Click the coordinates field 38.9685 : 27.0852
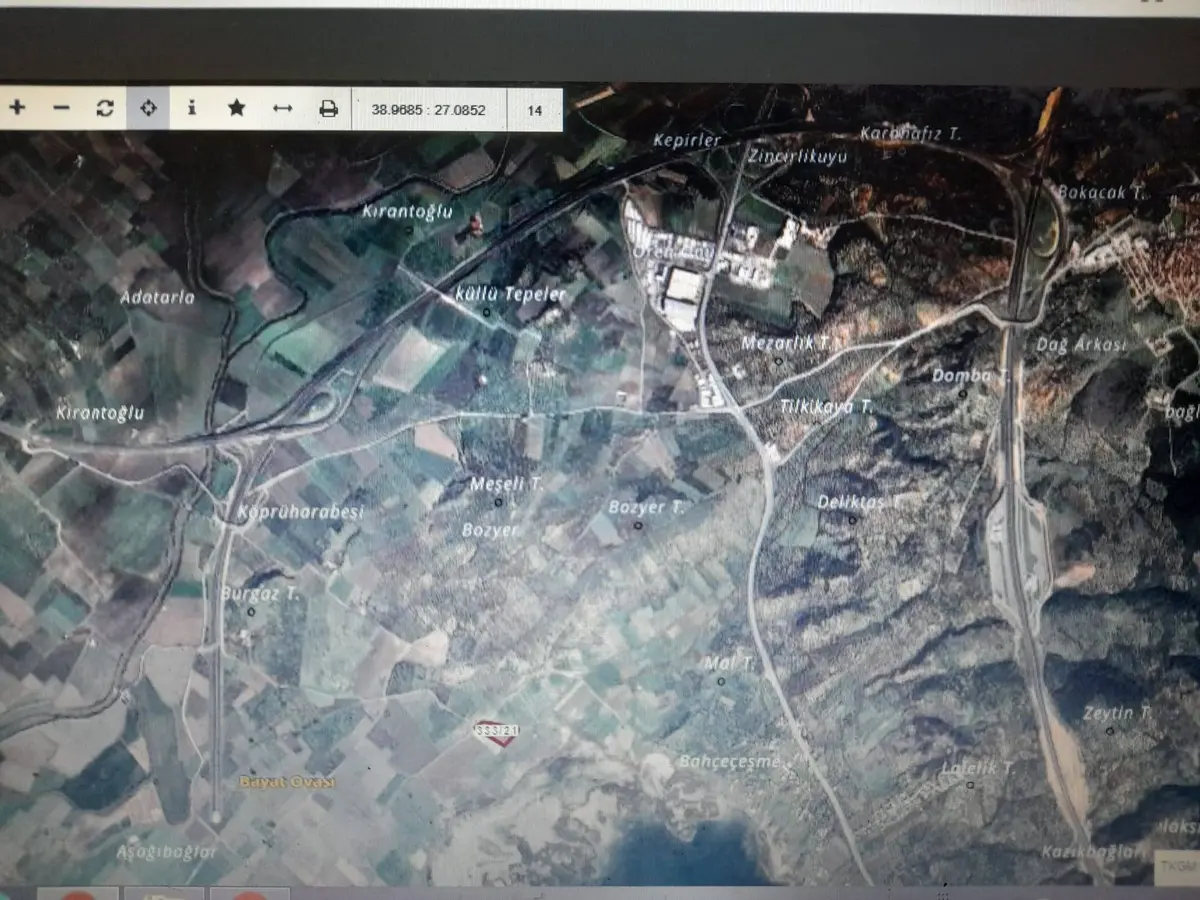This screenshot has height=900, width=1200. [x=429, y=110]
